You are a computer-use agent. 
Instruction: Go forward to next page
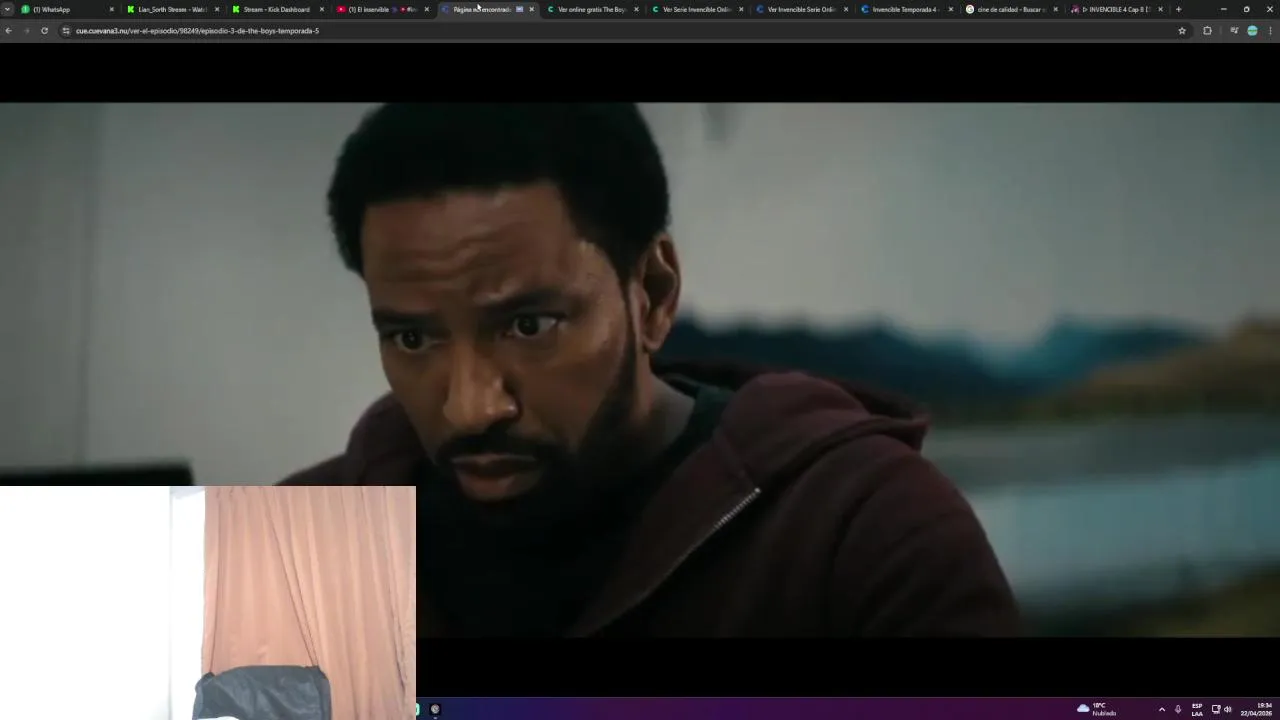tap(26, 31)
